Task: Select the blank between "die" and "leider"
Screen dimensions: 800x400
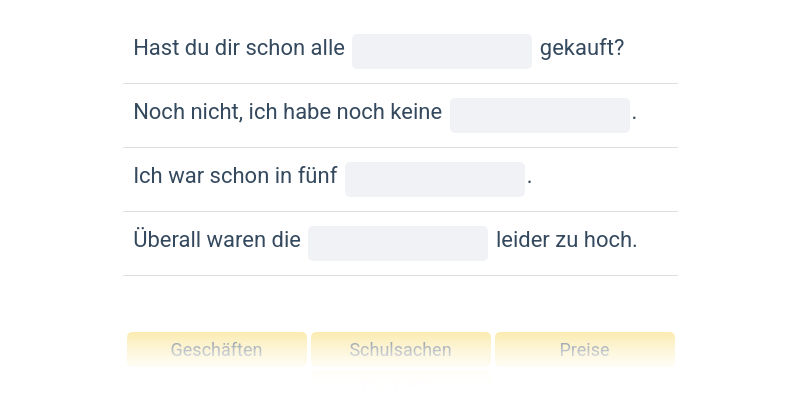Action: [x=397, y=243]
